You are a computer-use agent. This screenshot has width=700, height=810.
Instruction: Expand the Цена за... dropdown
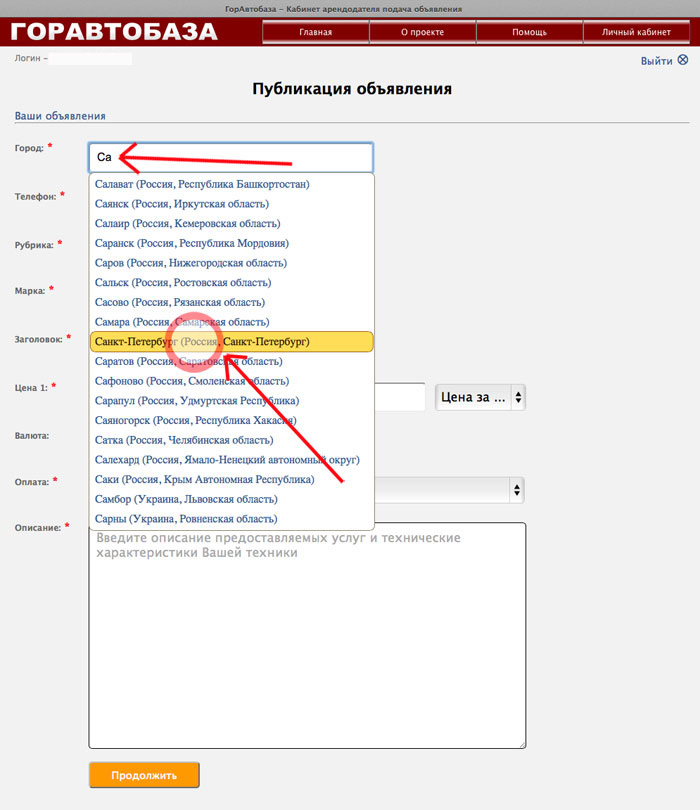pos(480,397)
